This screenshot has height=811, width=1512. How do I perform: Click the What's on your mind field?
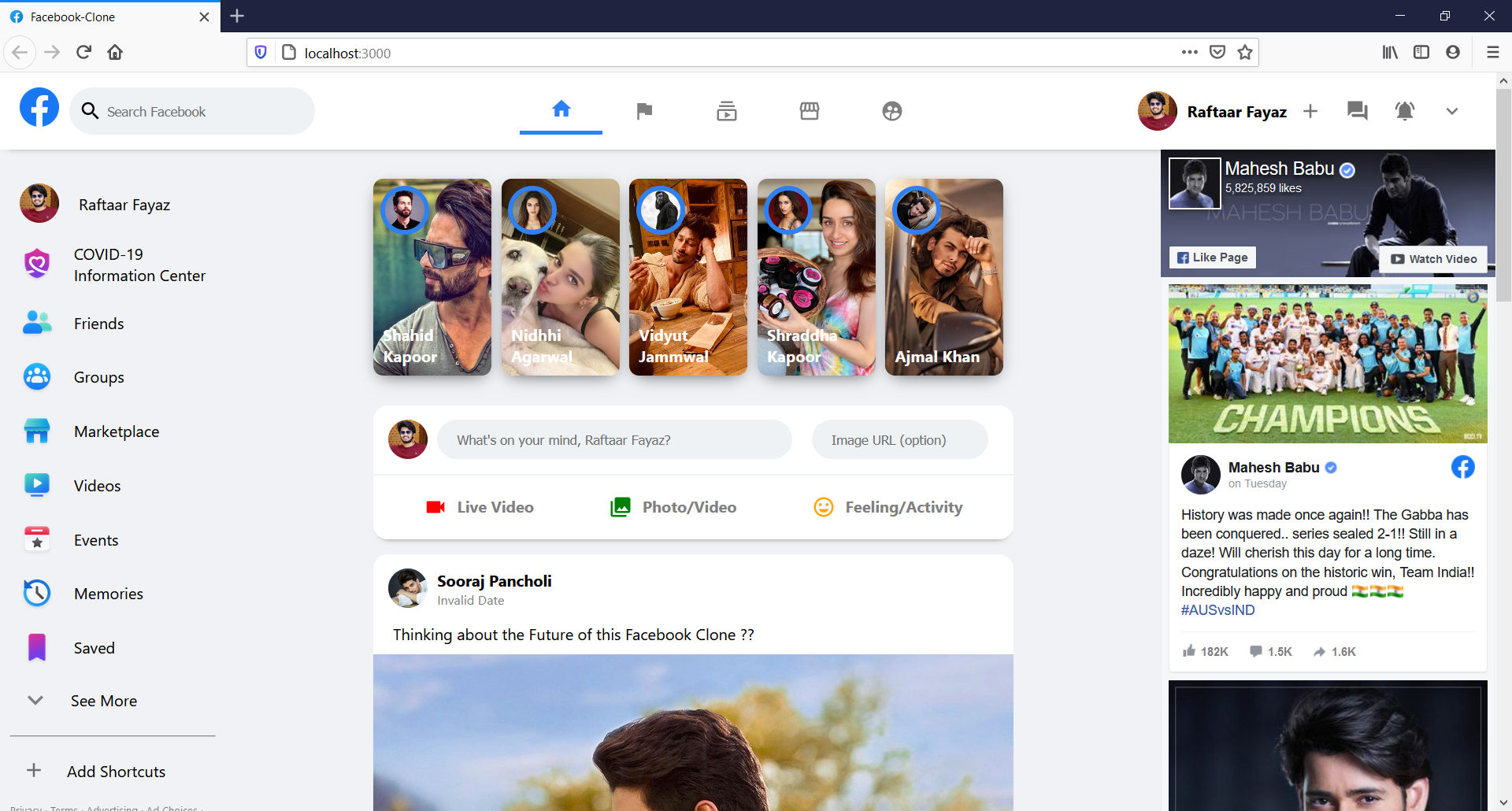[x=614, y=439]
